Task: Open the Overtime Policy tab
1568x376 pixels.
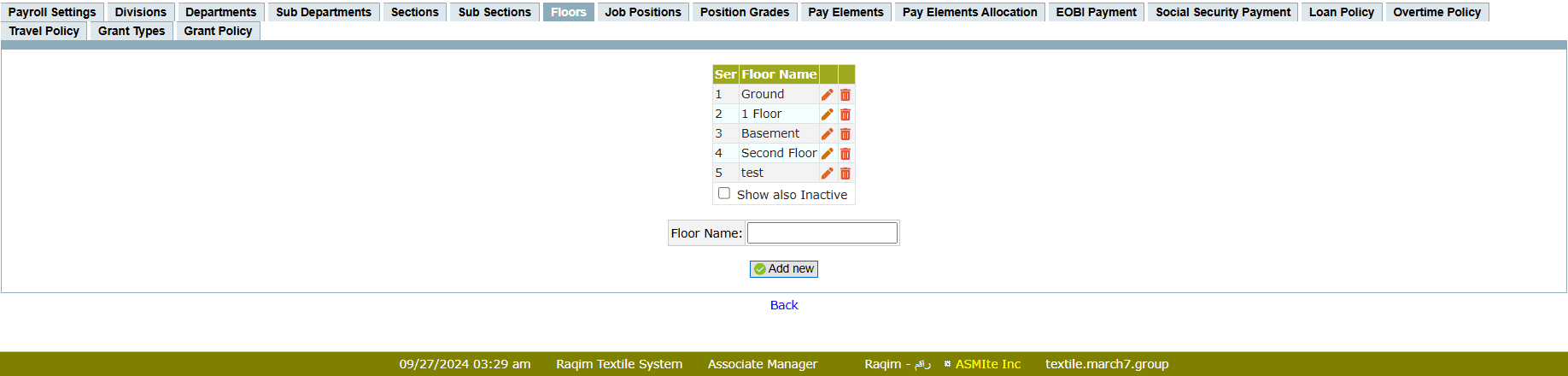Action: pyautogui.click(x=1436, y=12)
